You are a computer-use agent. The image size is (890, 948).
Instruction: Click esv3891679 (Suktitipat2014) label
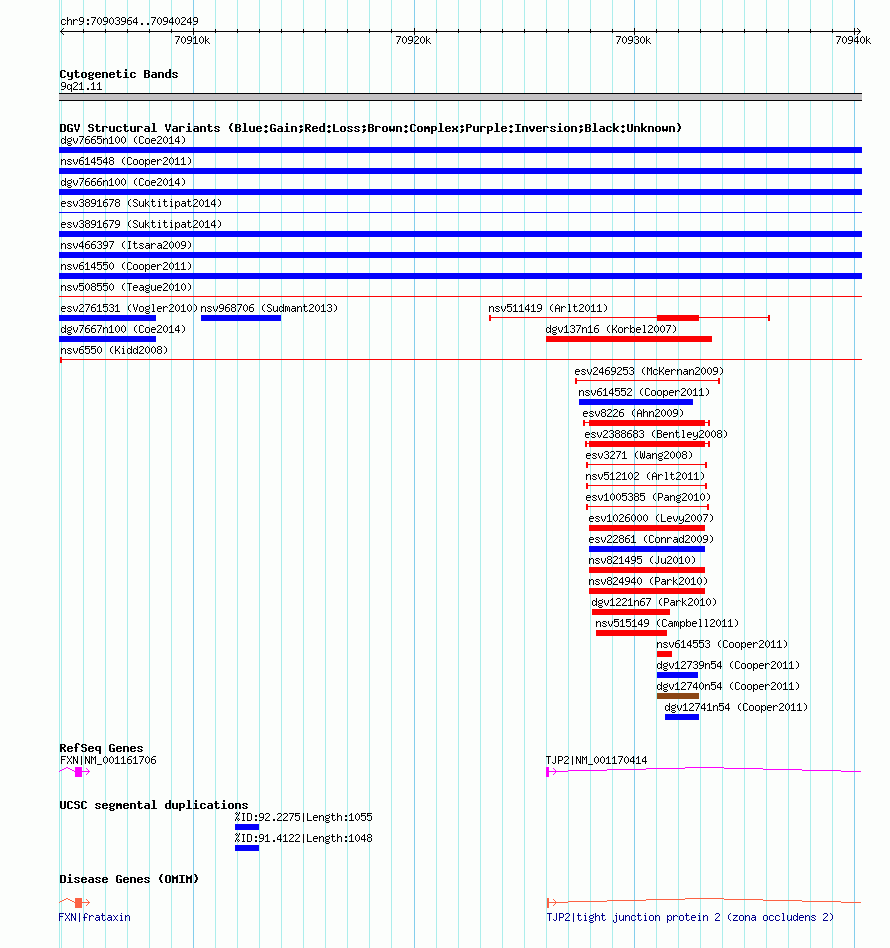[141, 224]
